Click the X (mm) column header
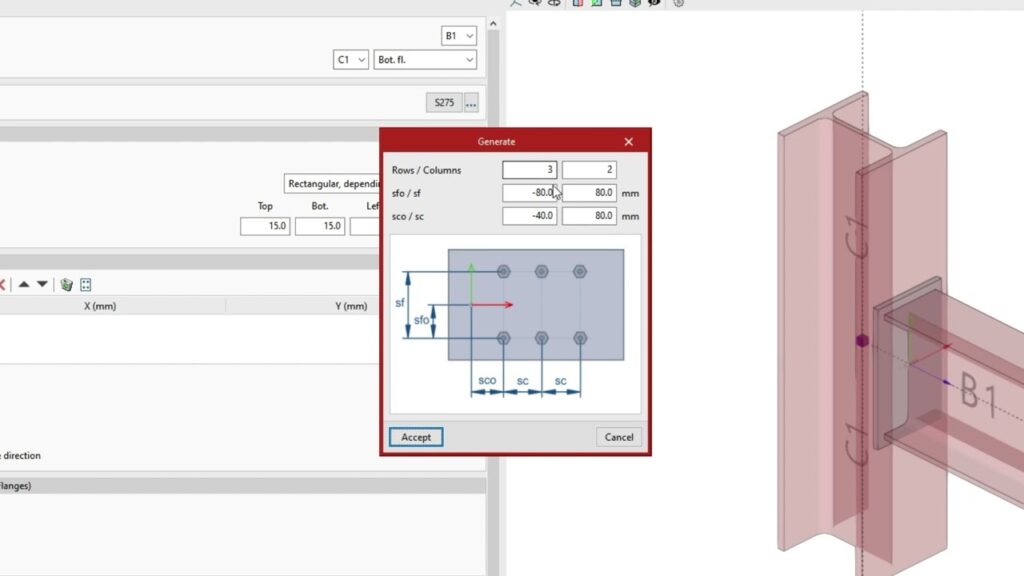 pos(100,306)
